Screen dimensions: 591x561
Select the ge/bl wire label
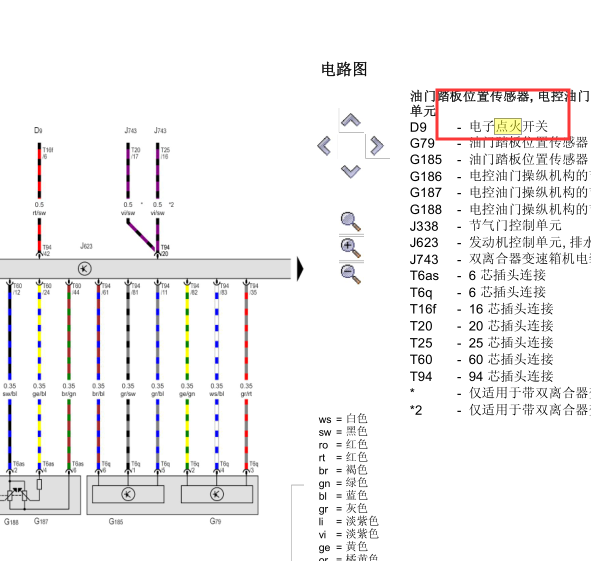(x=39, y=394)
